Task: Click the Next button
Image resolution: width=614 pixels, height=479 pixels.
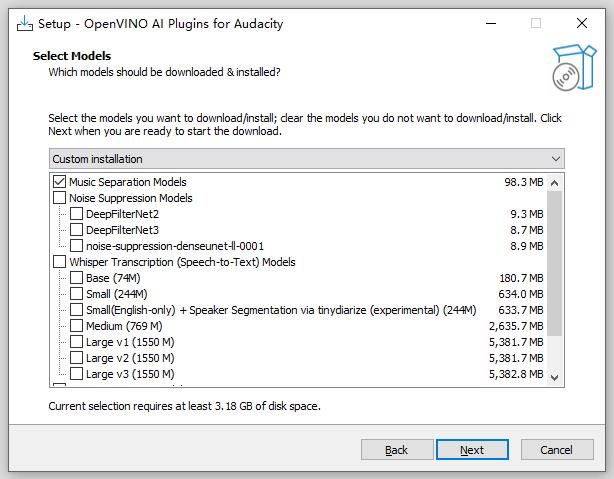Action: pos(472,450)
